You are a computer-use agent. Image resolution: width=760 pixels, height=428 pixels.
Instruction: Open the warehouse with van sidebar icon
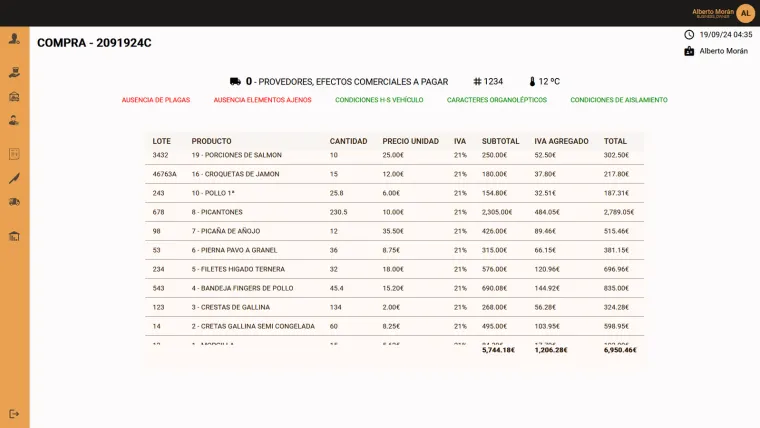point(14,96)
